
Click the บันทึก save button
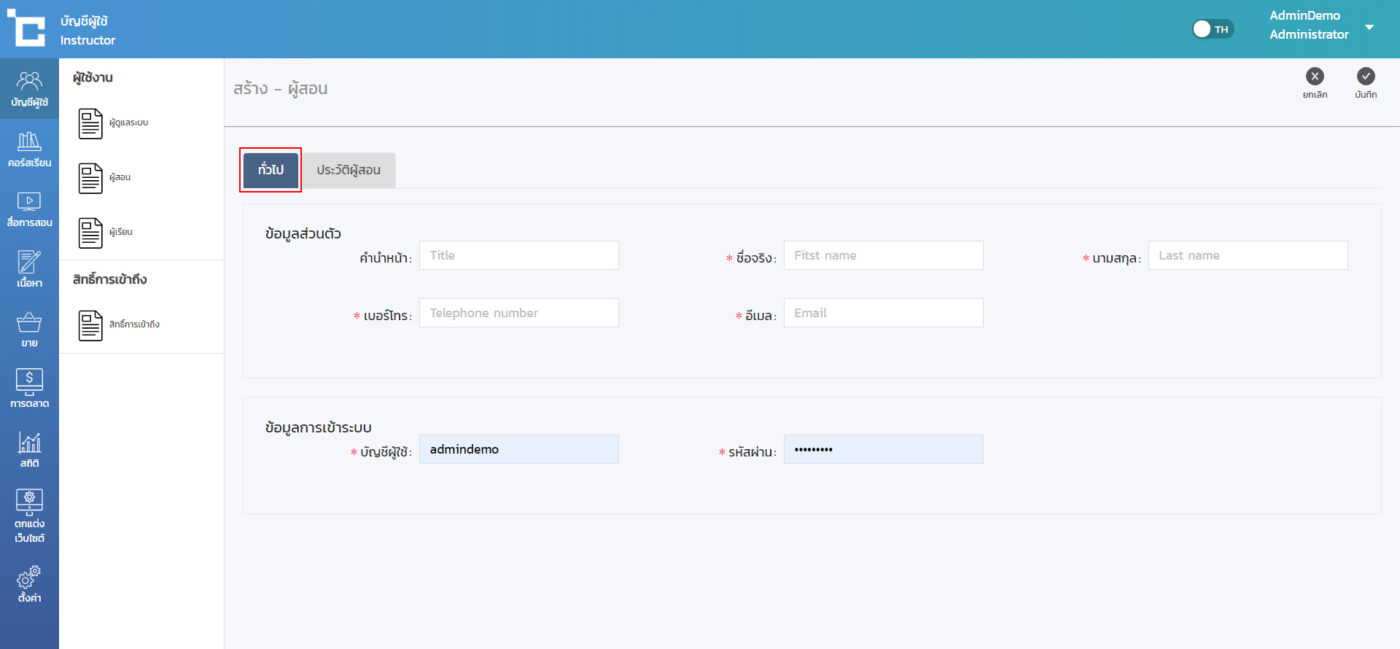tap(1366, 82)
